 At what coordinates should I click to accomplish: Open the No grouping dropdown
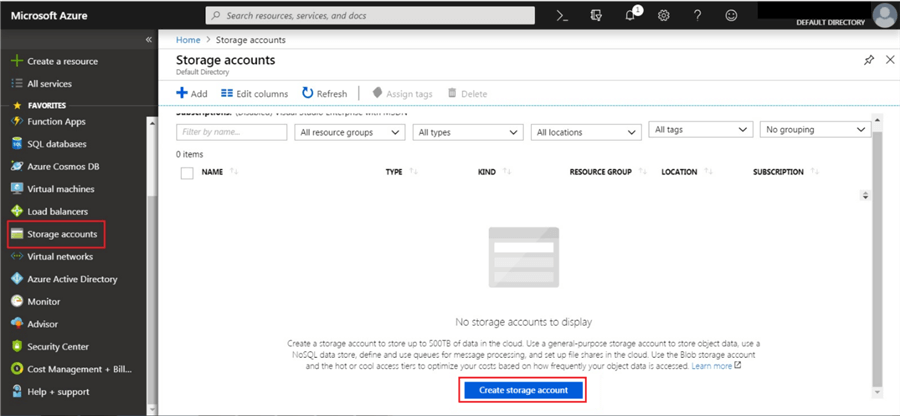[815, 130]
